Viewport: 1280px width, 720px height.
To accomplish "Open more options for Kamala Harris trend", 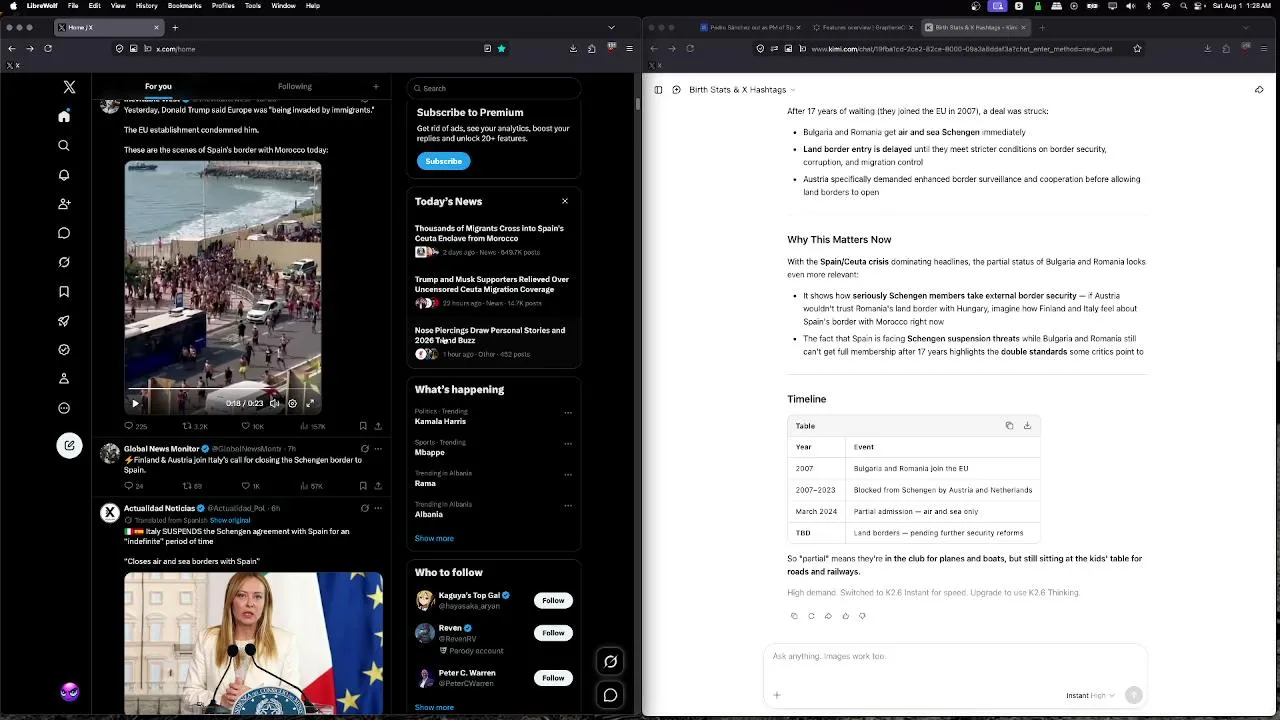I will point(568,413).
